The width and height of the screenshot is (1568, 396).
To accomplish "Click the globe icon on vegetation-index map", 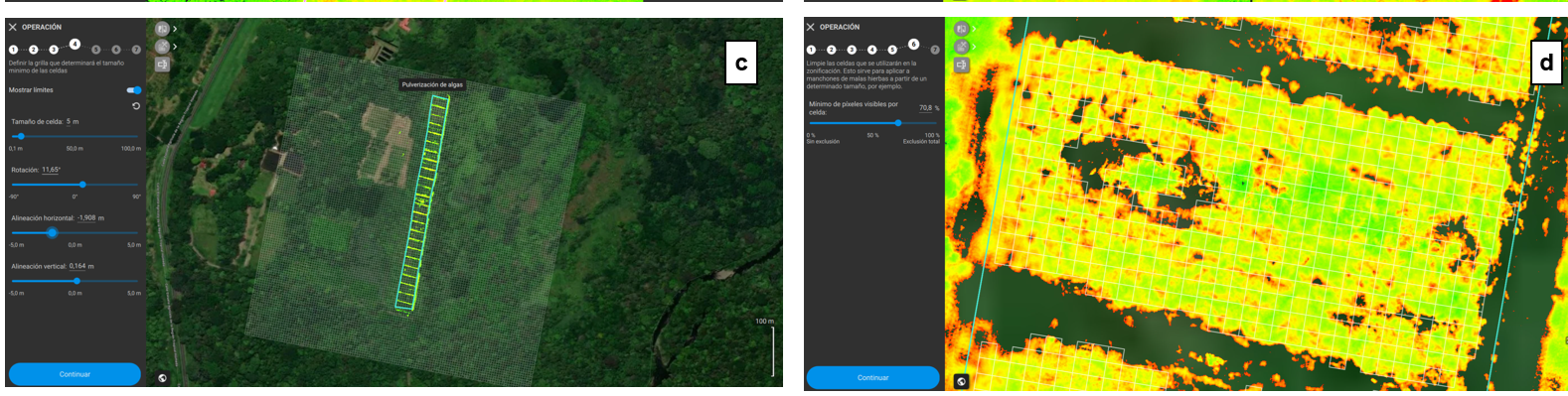I will (x=961, y=381).
